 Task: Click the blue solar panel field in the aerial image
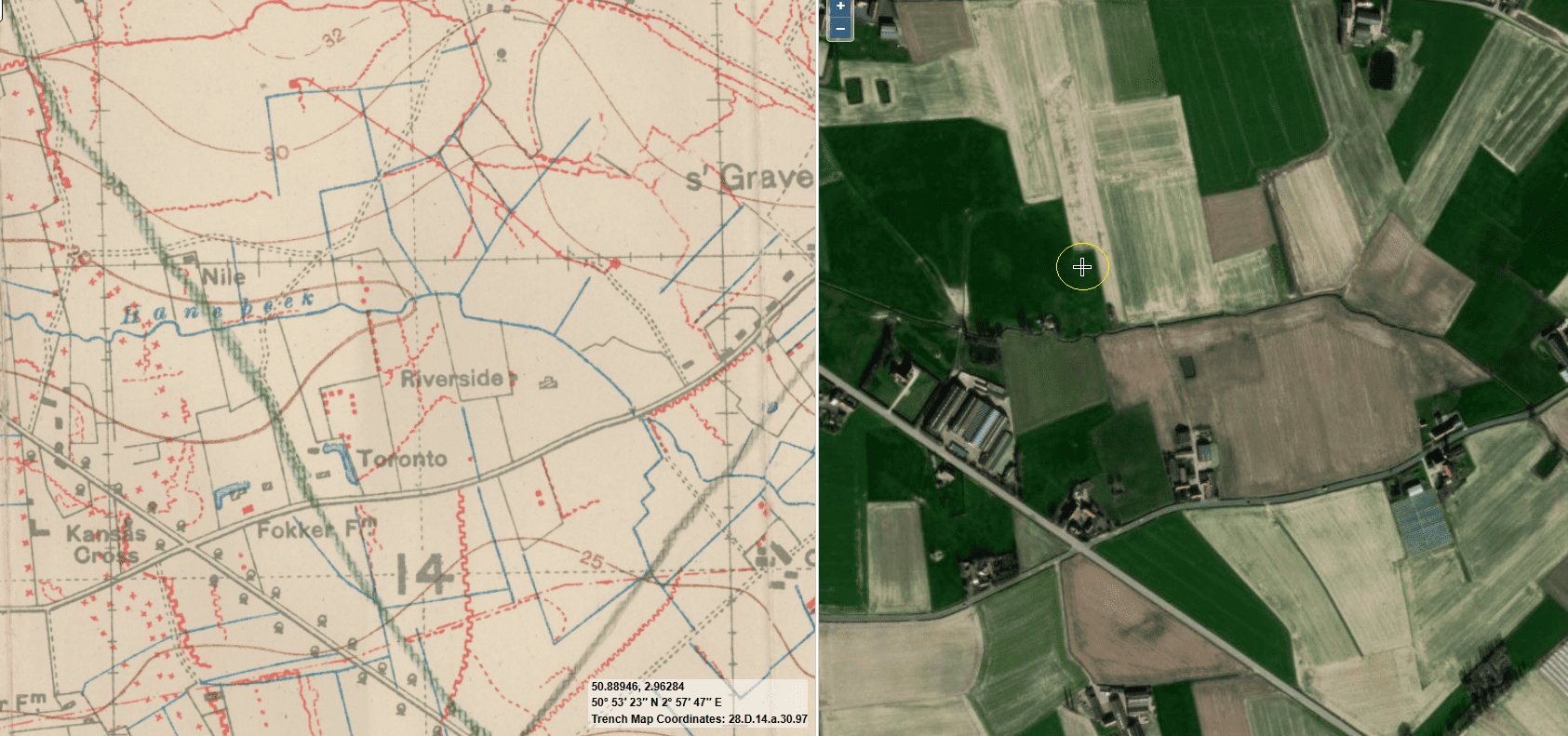click(x=1421, y=521)
